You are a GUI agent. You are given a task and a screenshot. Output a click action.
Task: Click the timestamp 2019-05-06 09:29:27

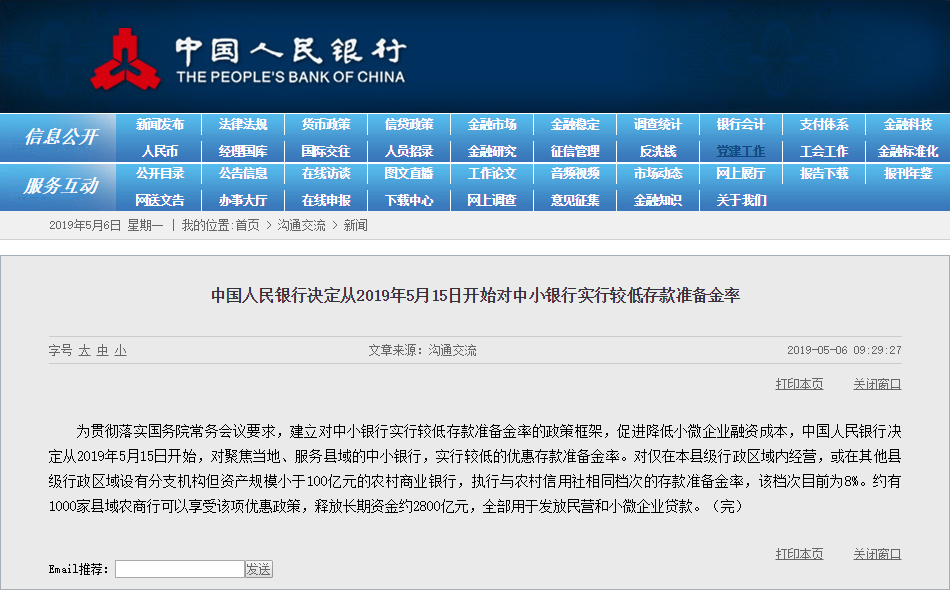pos(844,350)
